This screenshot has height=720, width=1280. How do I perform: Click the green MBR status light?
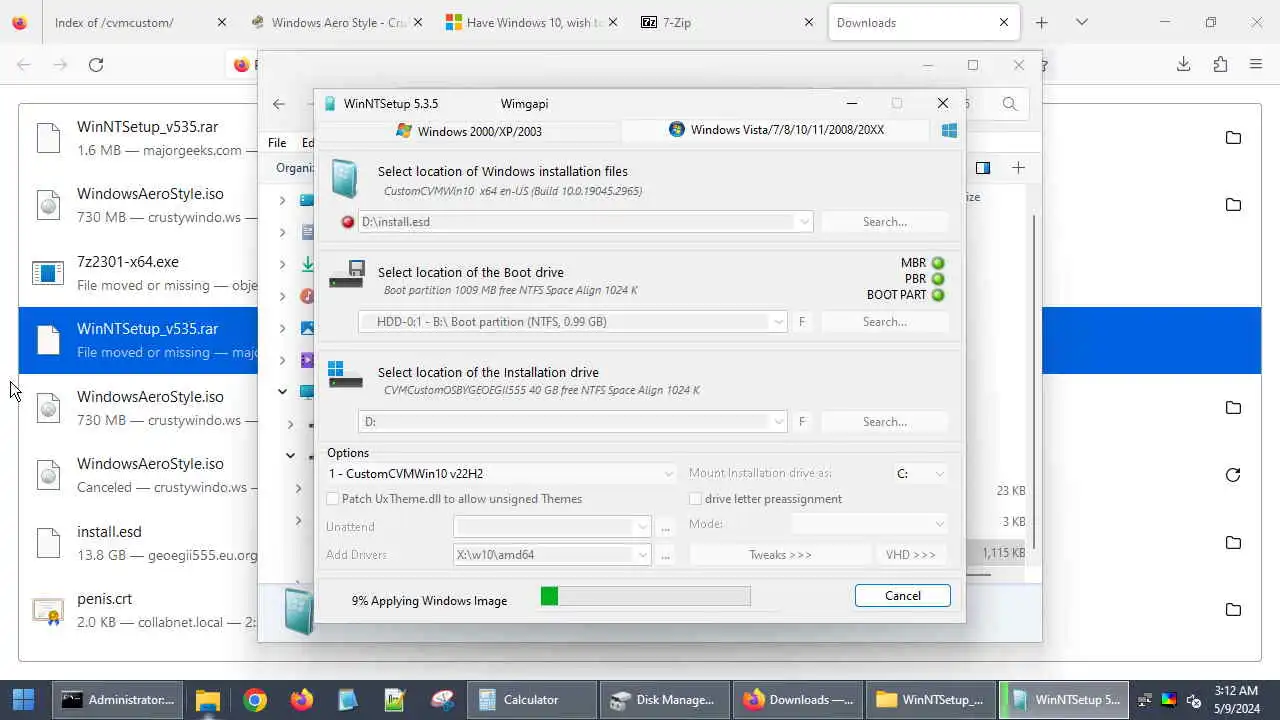[938, 263]
